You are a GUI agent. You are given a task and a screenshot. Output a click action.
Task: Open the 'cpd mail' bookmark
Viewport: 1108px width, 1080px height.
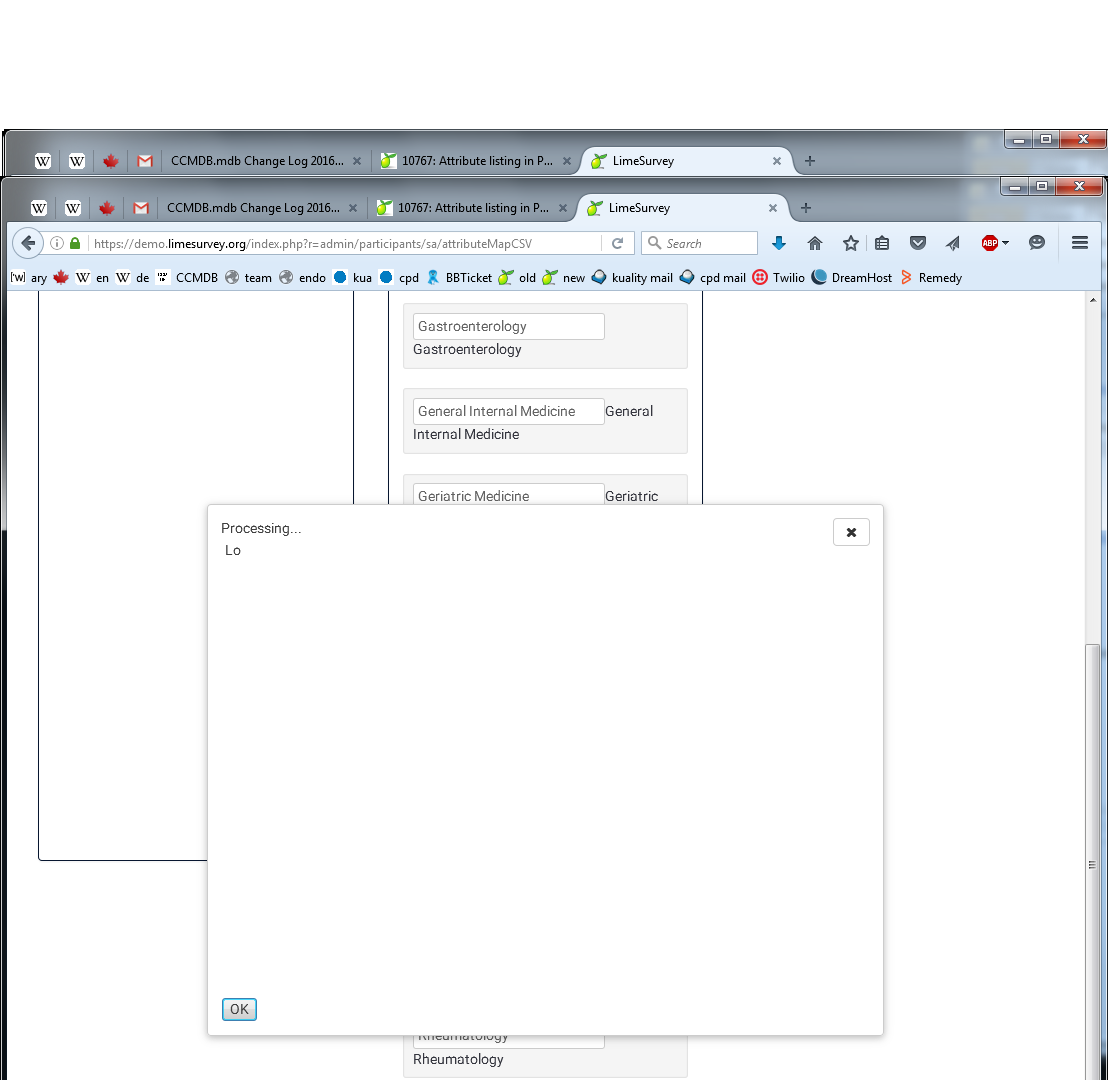712,278
